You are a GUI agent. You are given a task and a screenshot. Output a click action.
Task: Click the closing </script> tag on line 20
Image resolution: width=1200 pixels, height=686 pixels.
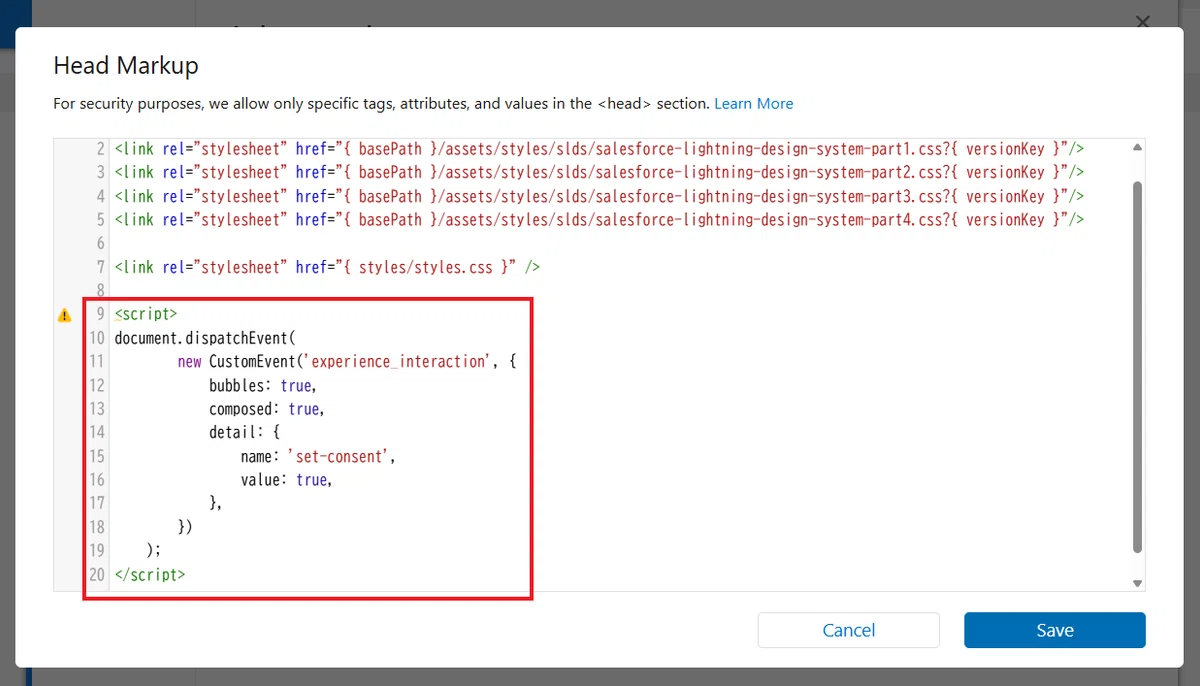(150, 575)
